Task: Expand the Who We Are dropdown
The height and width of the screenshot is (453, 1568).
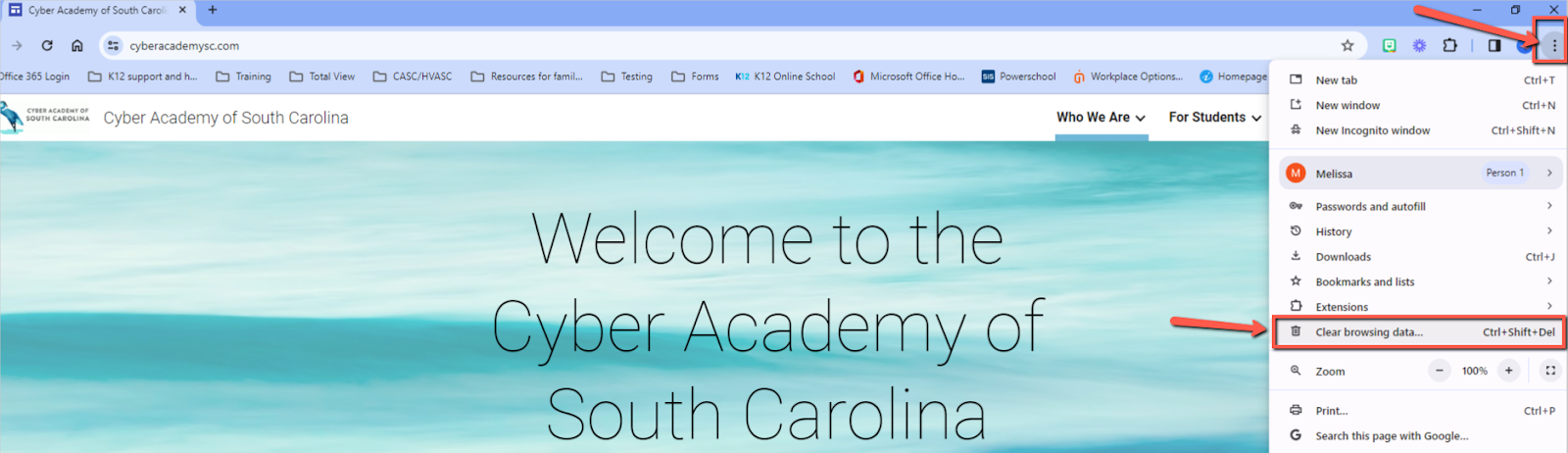Action: 1101,117
